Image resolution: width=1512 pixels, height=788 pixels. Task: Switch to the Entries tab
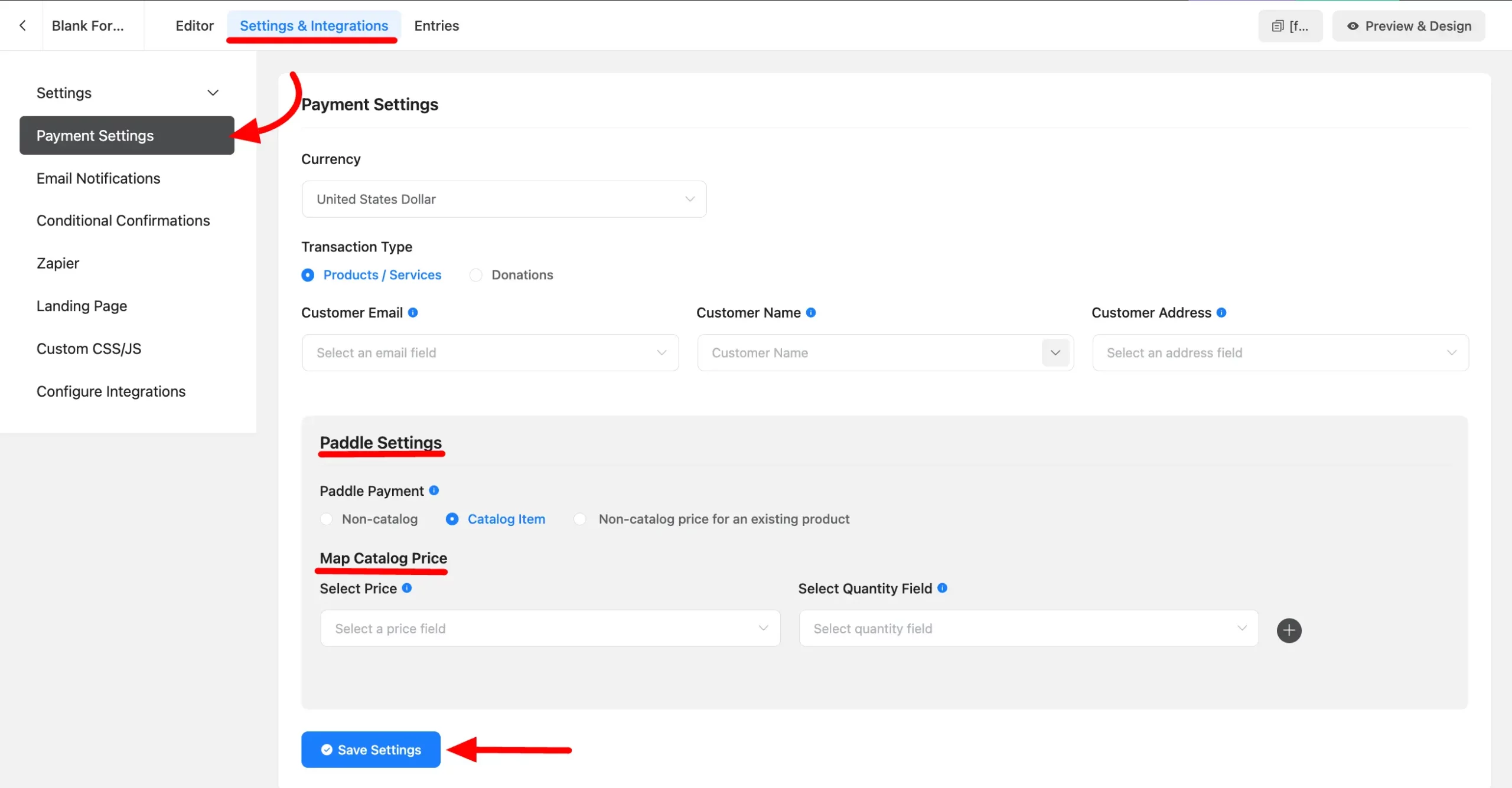tap(436, 25)
